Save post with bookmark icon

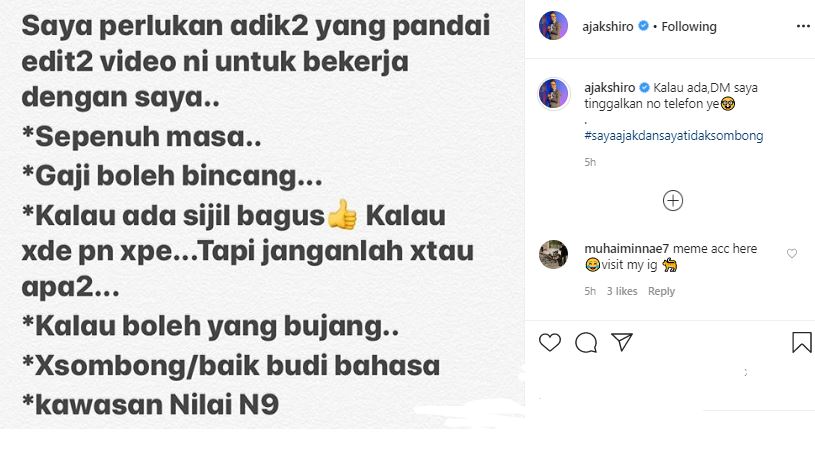[801, 342]
